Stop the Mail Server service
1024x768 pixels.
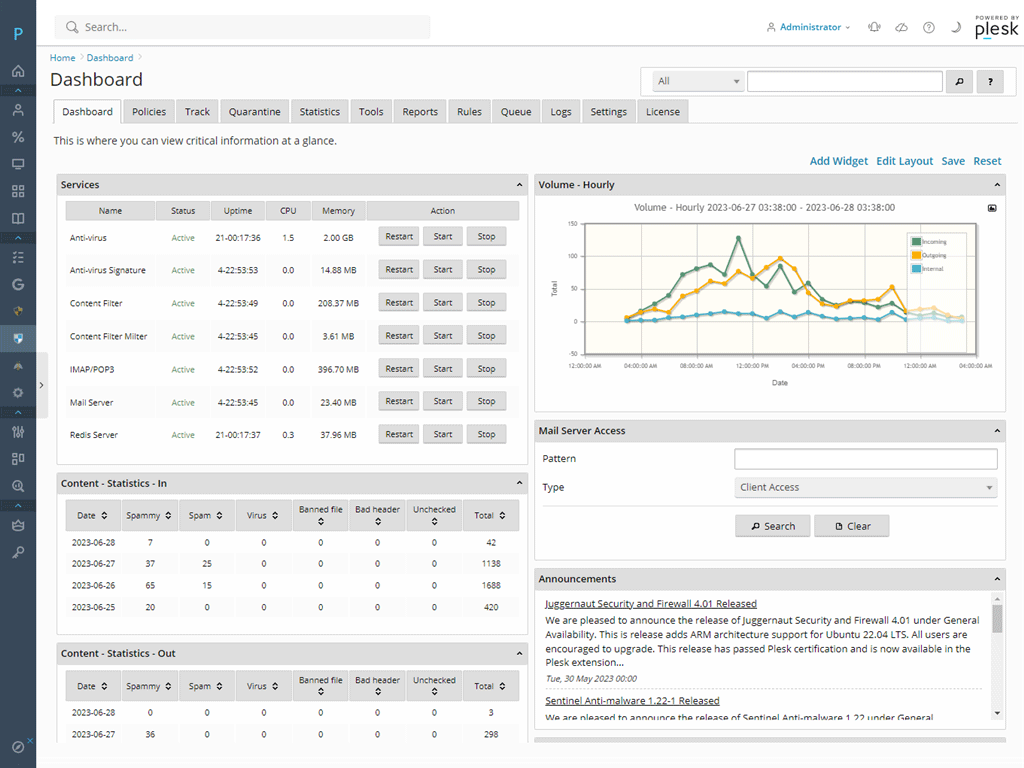pos(486,401)
